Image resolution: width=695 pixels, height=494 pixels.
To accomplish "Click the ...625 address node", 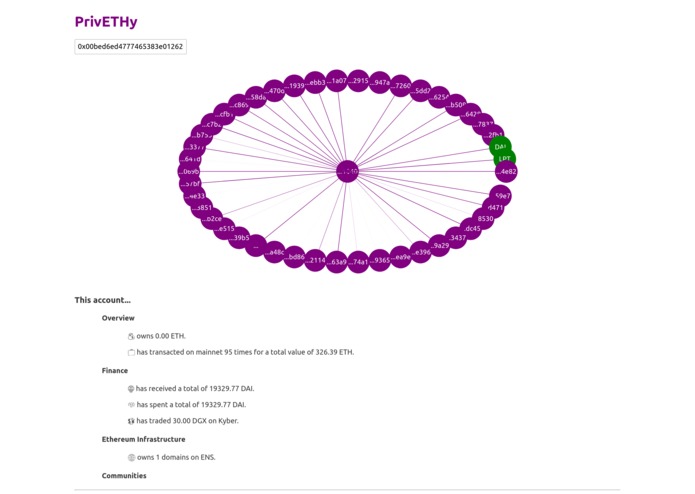I will 439,97.
